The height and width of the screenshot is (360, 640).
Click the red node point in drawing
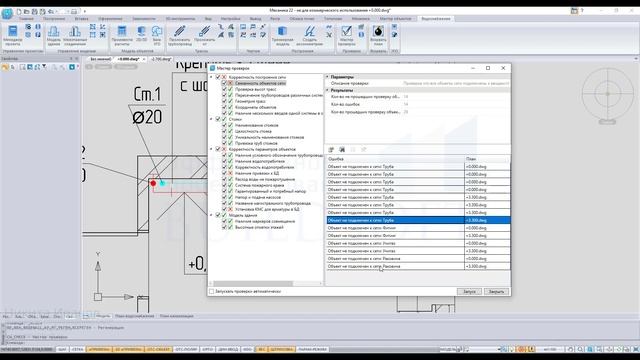[x=153, y=183]
